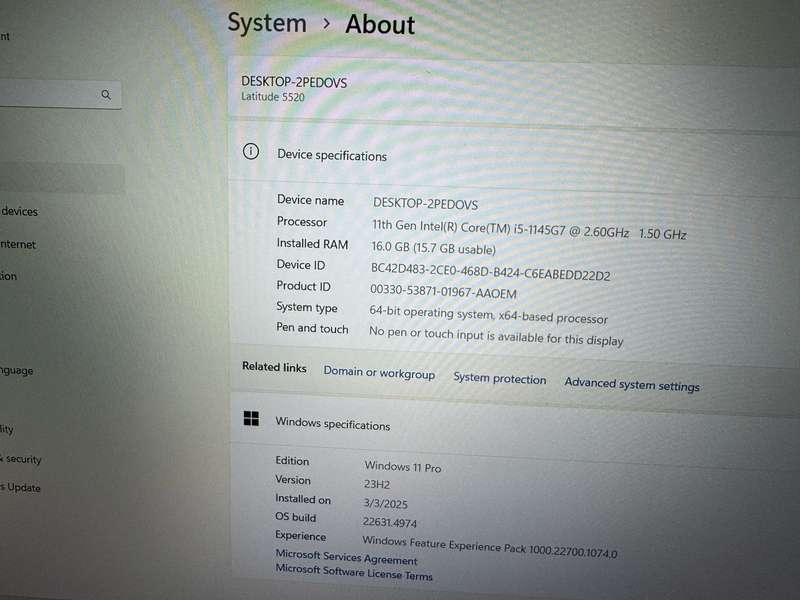Click the Latitude 5520 model text

click(272, 97)
